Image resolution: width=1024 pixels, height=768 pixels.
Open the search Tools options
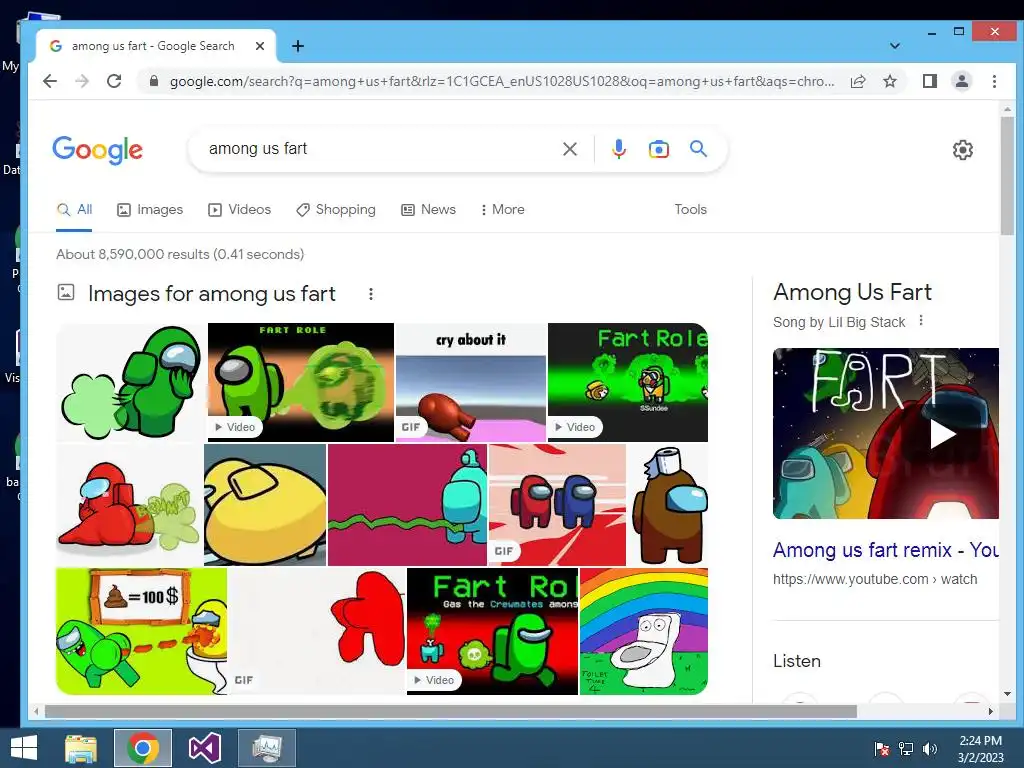click(x=690, y=210)
